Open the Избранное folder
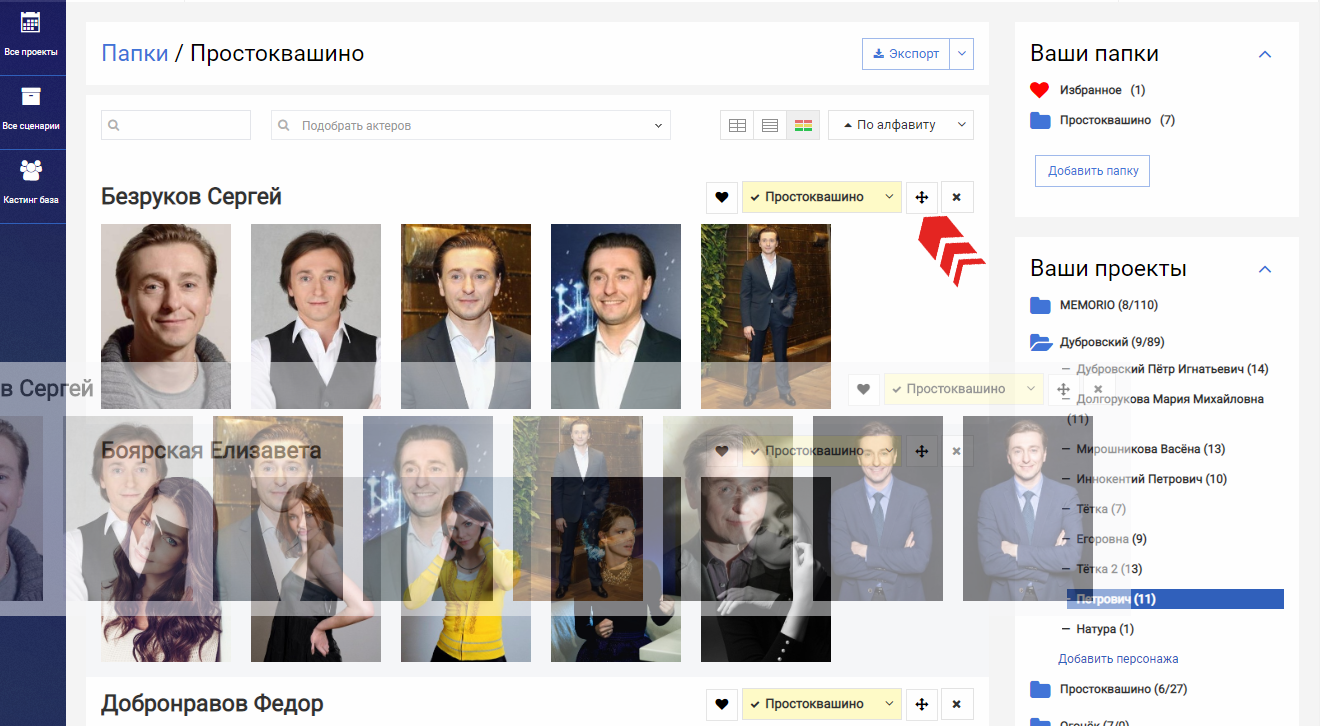Screen dimensions: 1320x726 coord(1091,90)
